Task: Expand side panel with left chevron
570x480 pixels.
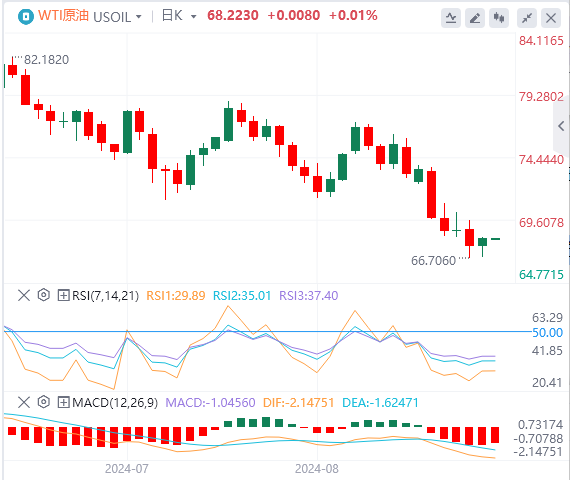Action: click(561, 126)
